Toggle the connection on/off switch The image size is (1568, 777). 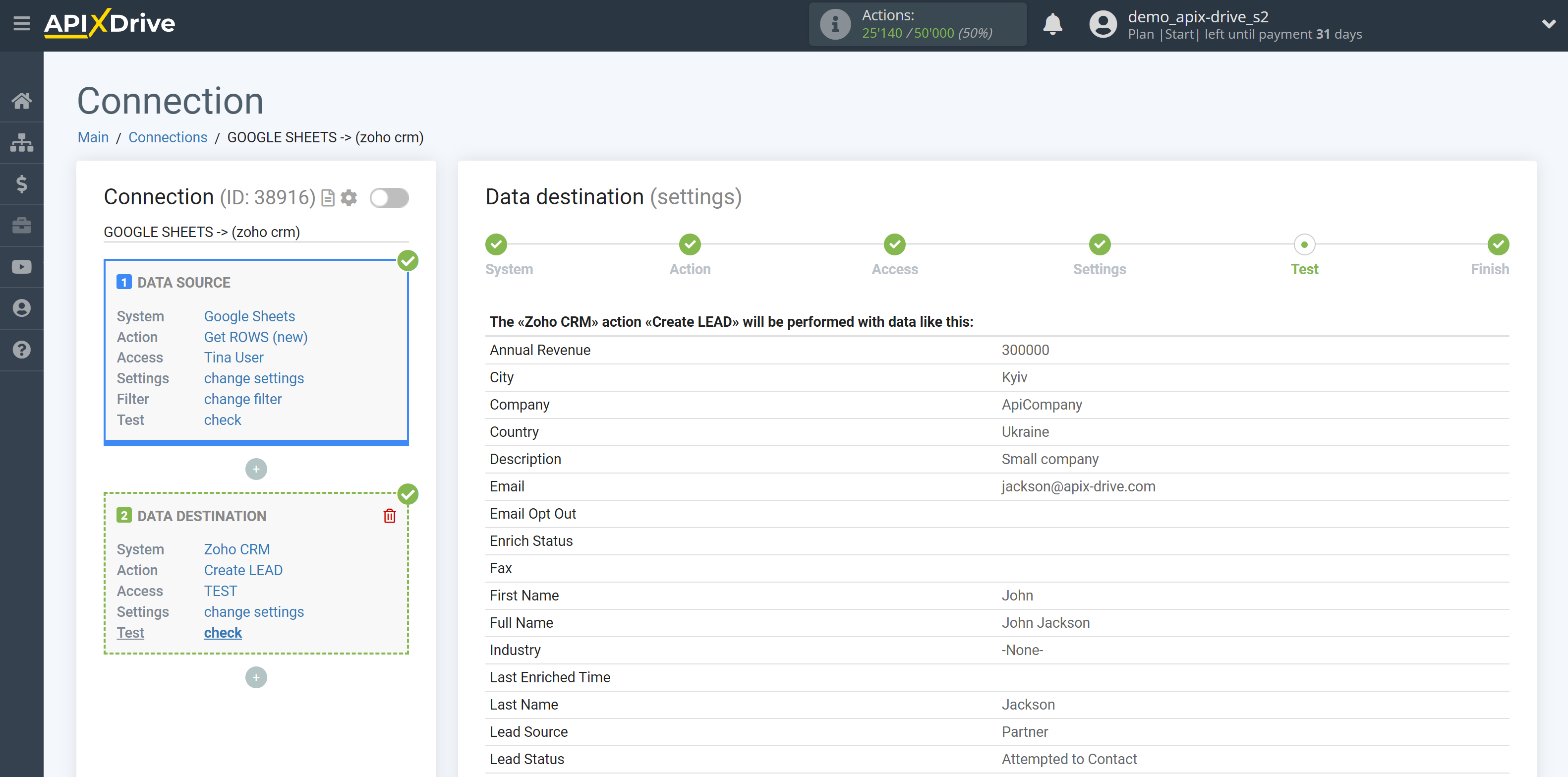(x=390, y=198)
